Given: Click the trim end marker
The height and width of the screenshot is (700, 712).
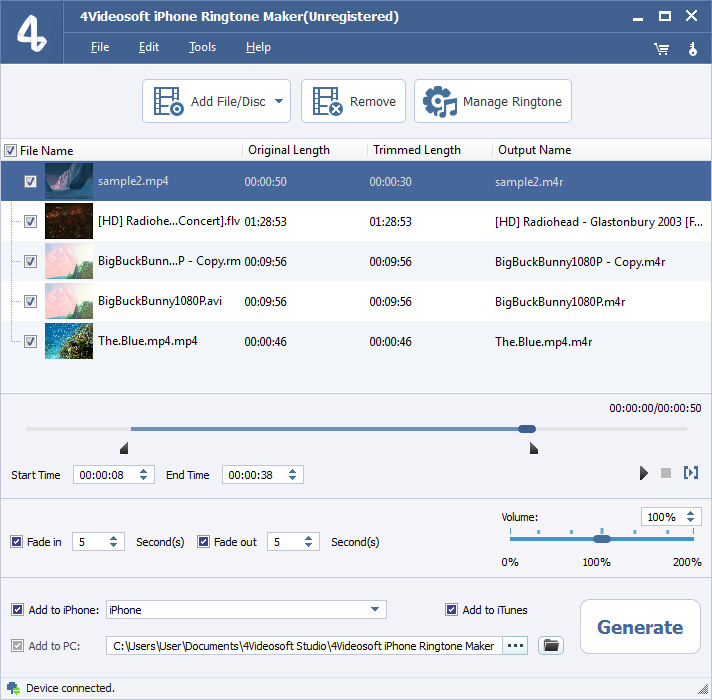Looking at the screenshot, I should click(534, 448).
